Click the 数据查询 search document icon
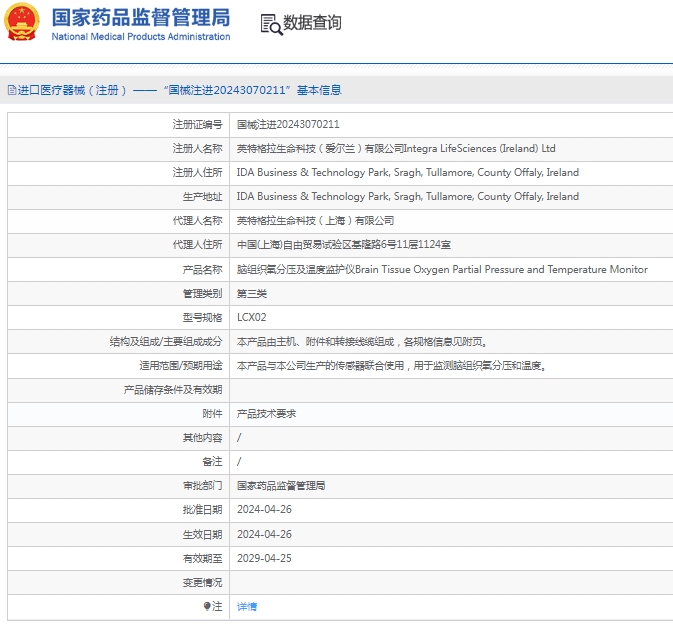 271,24
